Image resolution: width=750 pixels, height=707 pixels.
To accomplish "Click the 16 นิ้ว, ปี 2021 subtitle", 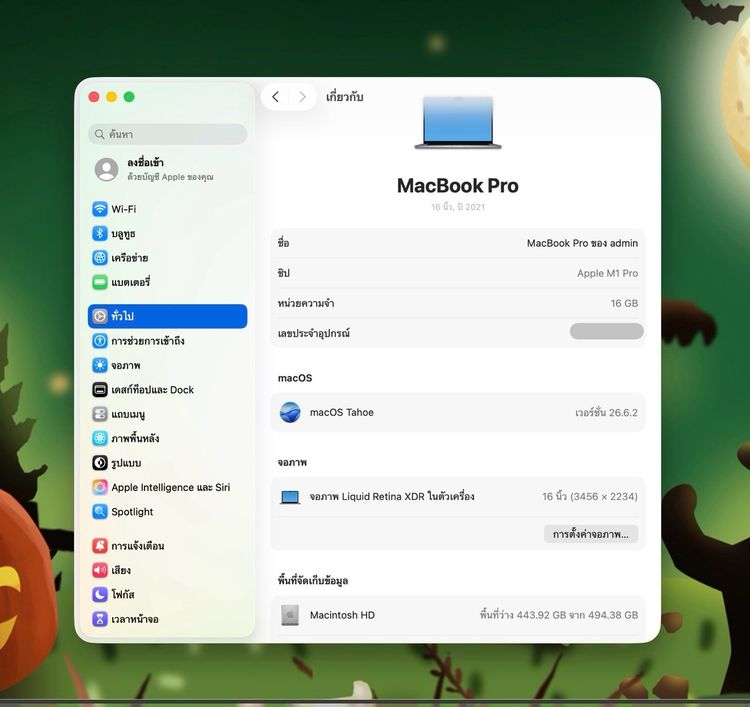I will click(x=458, y=207).
